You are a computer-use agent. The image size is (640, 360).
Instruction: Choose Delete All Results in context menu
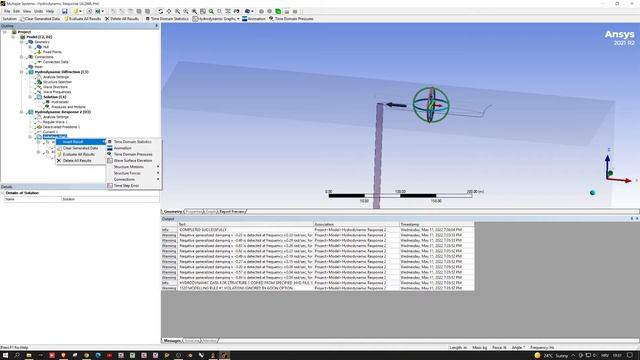click(80, 161)
